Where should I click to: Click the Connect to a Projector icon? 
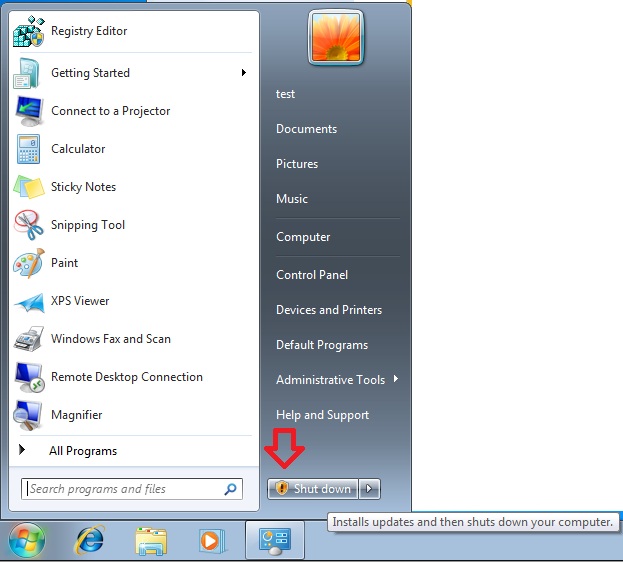[x=28, y=111]
